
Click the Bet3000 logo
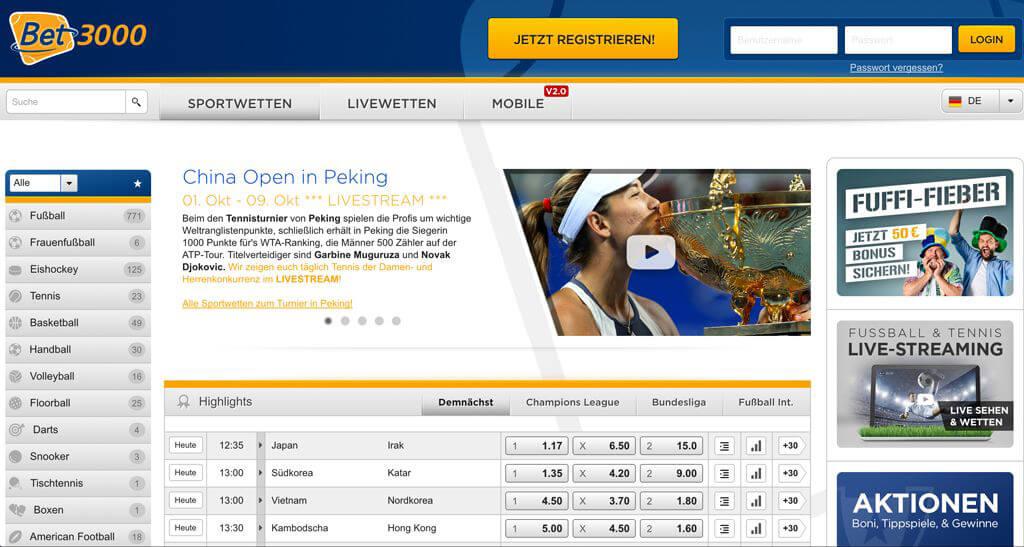(x=78, y=37)
